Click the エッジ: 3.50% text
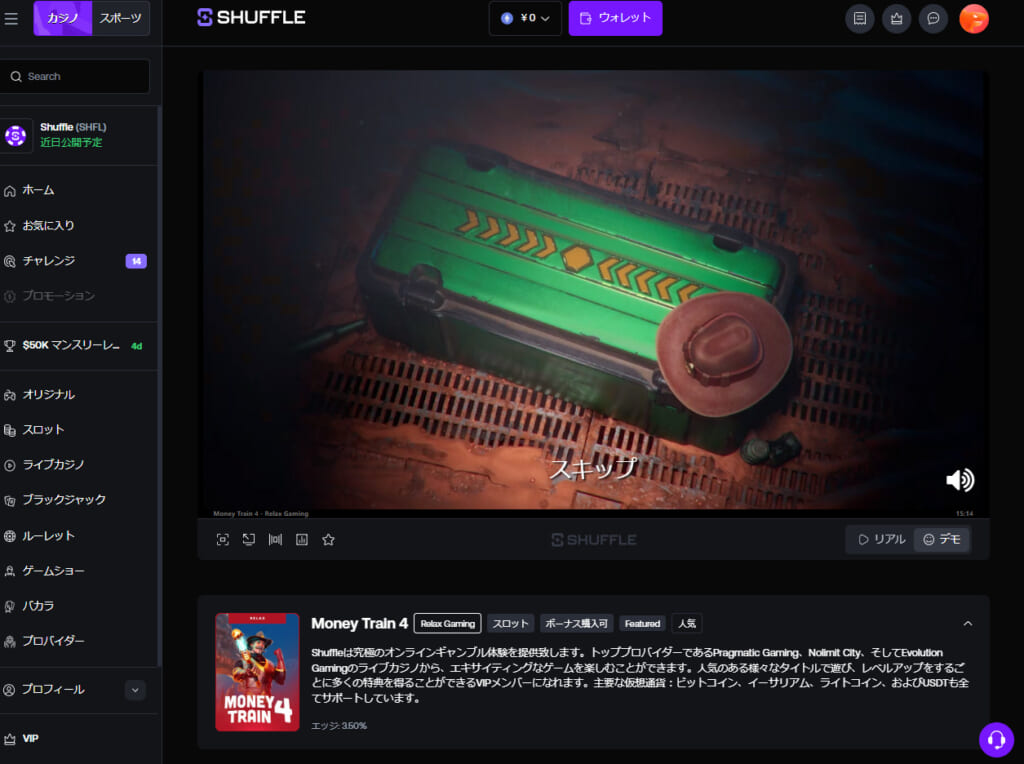 pos(339,725)
